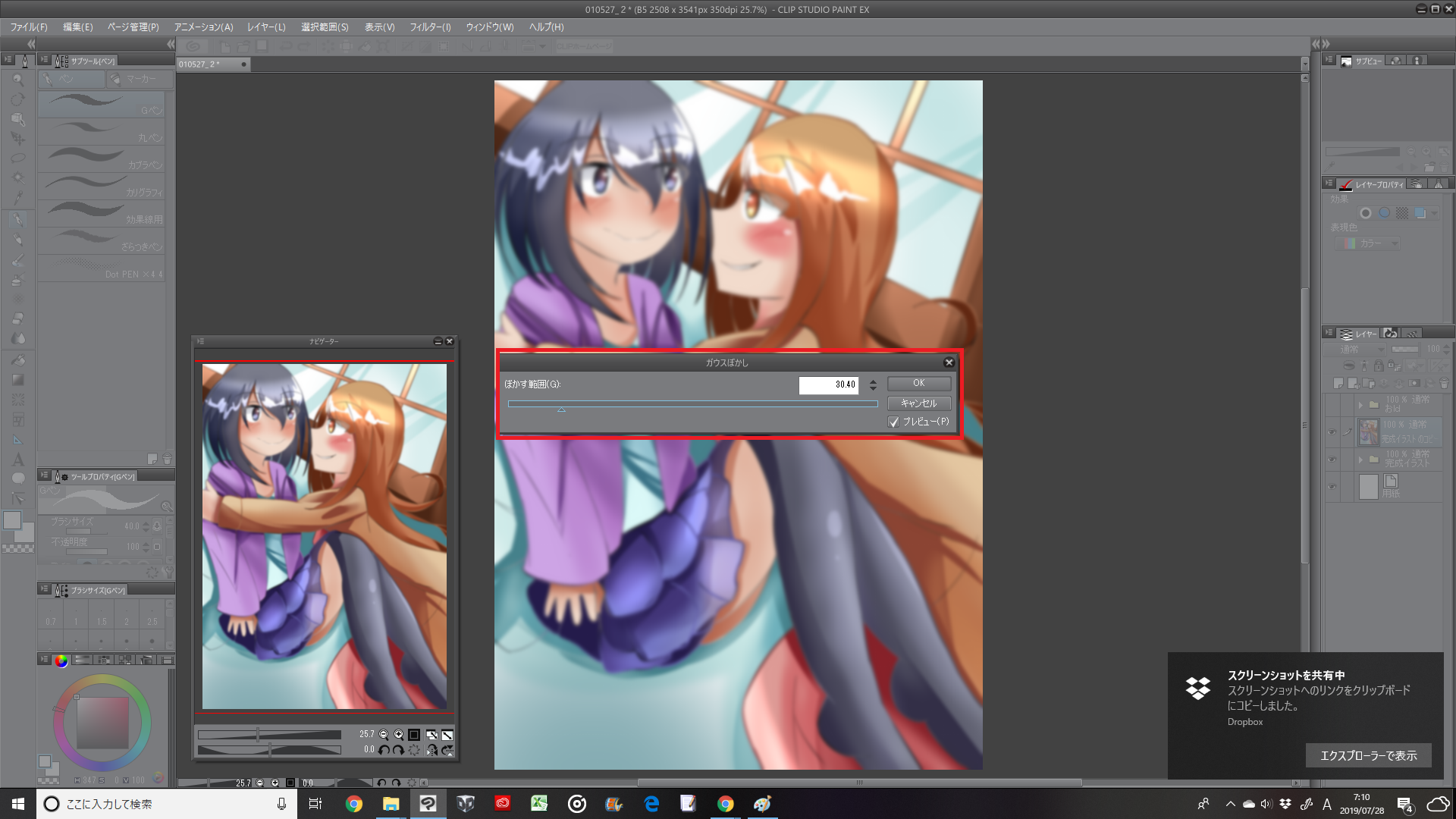Screen dimensions: 1456x819
Task: Expand the 完成イラスト layer folder
Action: point(1360,460)
